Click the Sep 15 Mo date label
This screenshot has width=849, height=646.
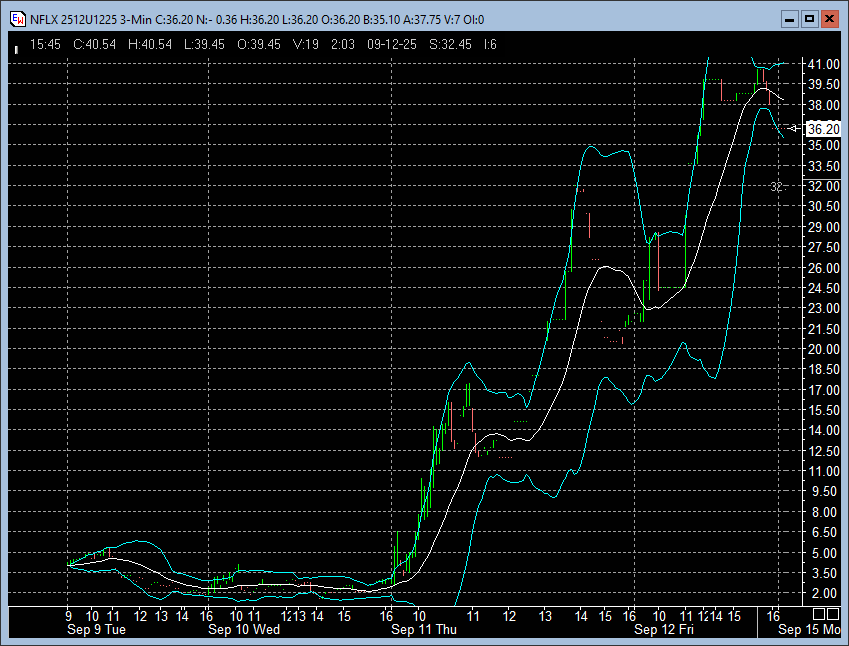(809, 629)
